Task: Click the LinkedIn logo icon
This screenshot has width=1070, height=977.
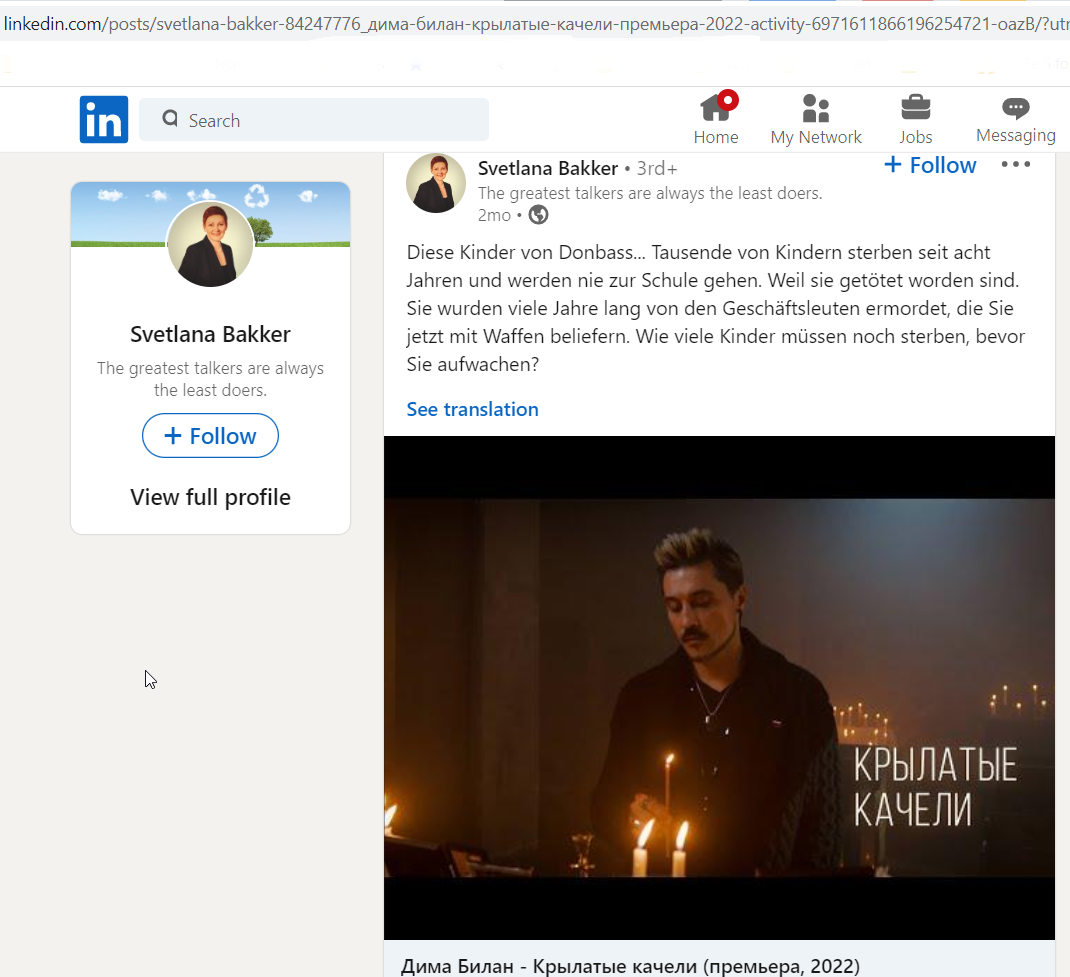Action: click(104, 119)
